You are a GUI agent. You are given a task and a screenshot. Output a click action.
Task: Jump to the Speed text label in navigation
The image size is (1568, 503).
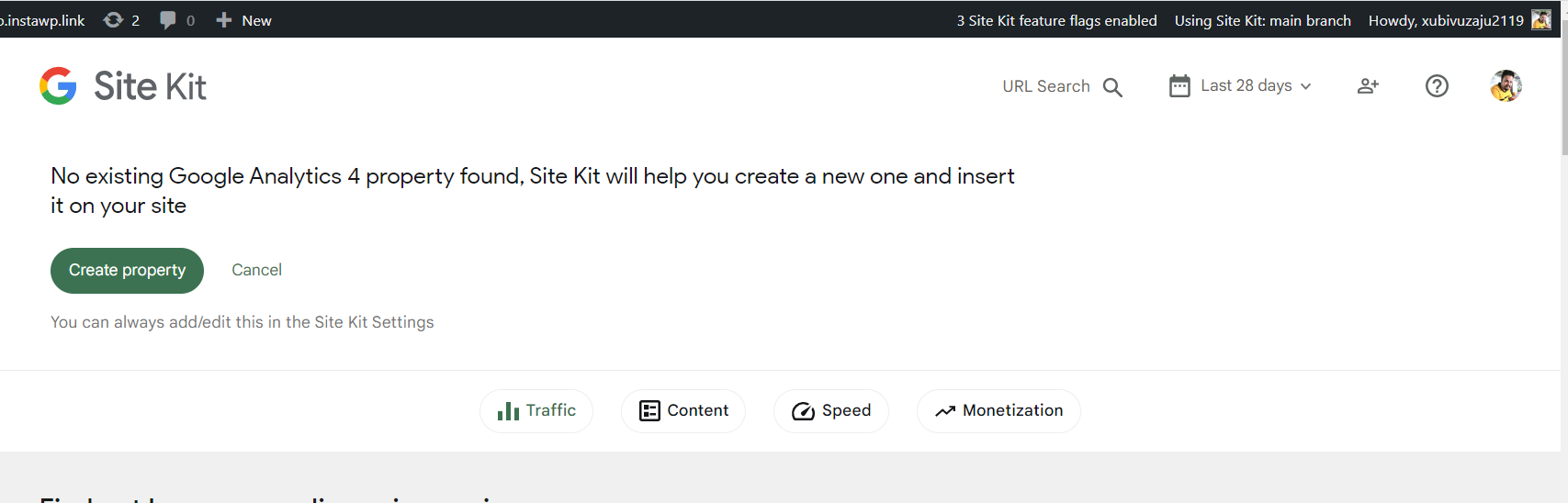[x=846, y=410]
